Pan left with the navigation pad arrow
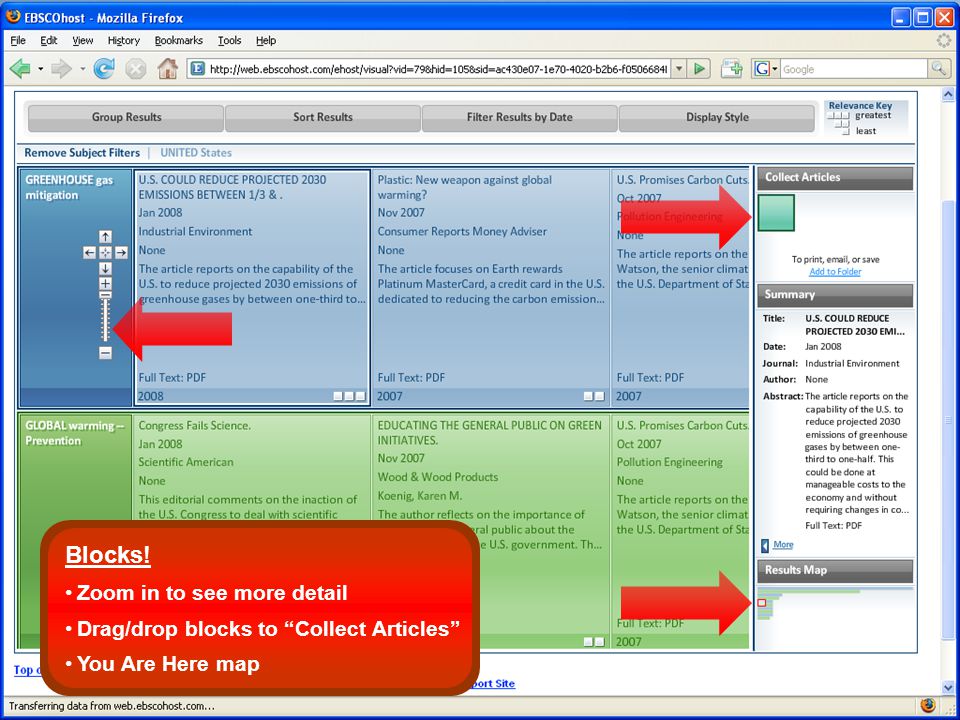This screenshot has height=720, width=960. 89,252
